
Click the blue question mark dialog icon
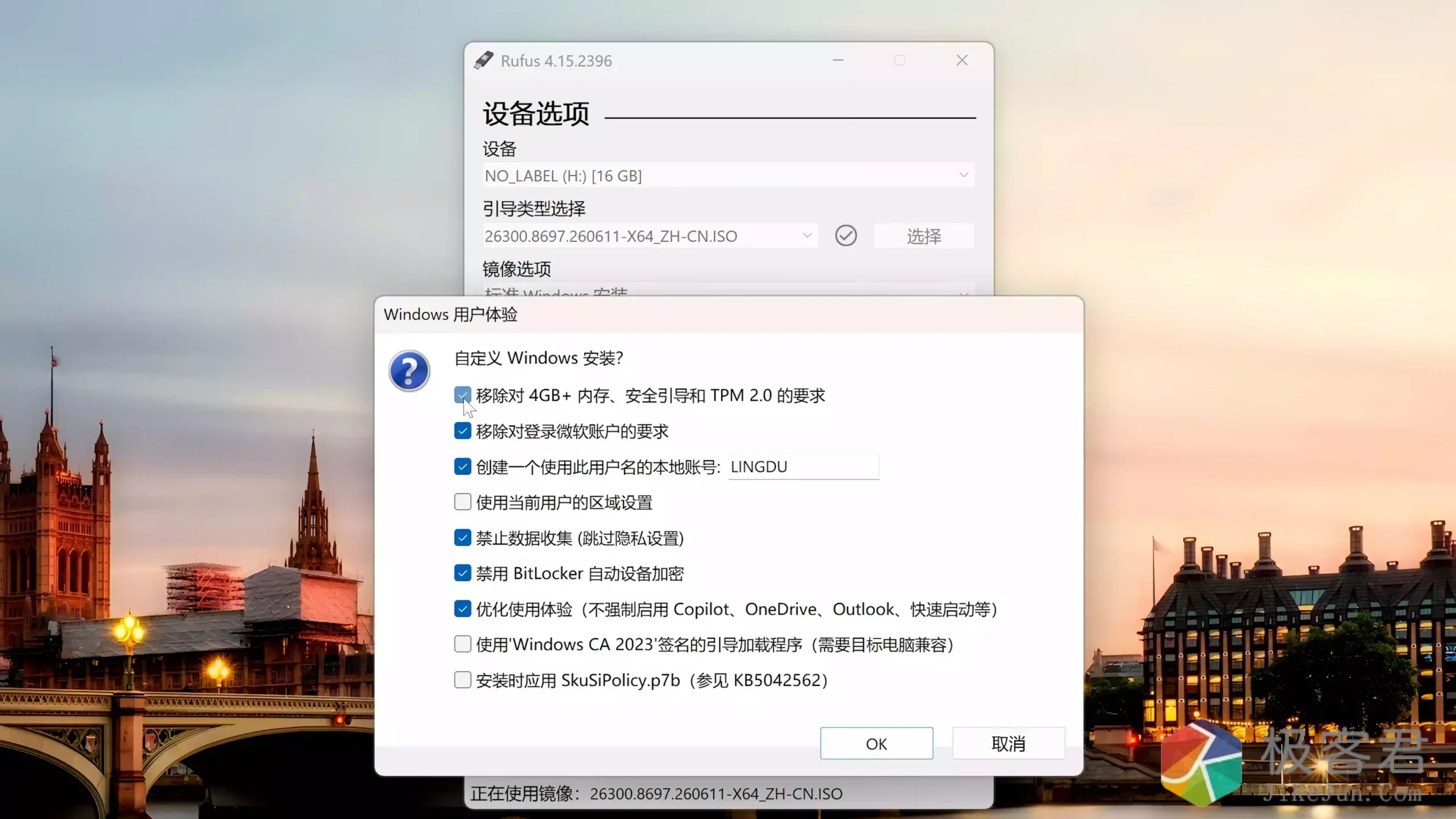pyautogui.click(x=409, y=371)
